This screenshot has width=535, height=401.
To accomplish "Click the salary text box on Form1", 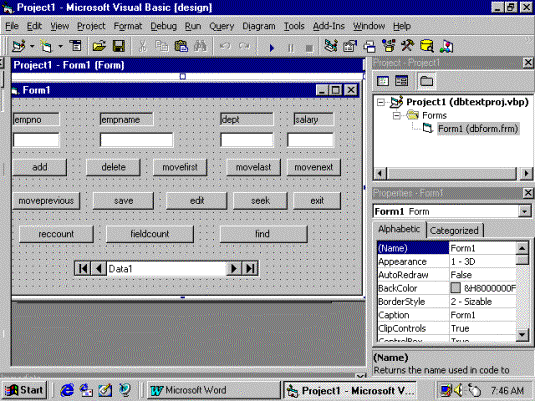I will 310,140.
